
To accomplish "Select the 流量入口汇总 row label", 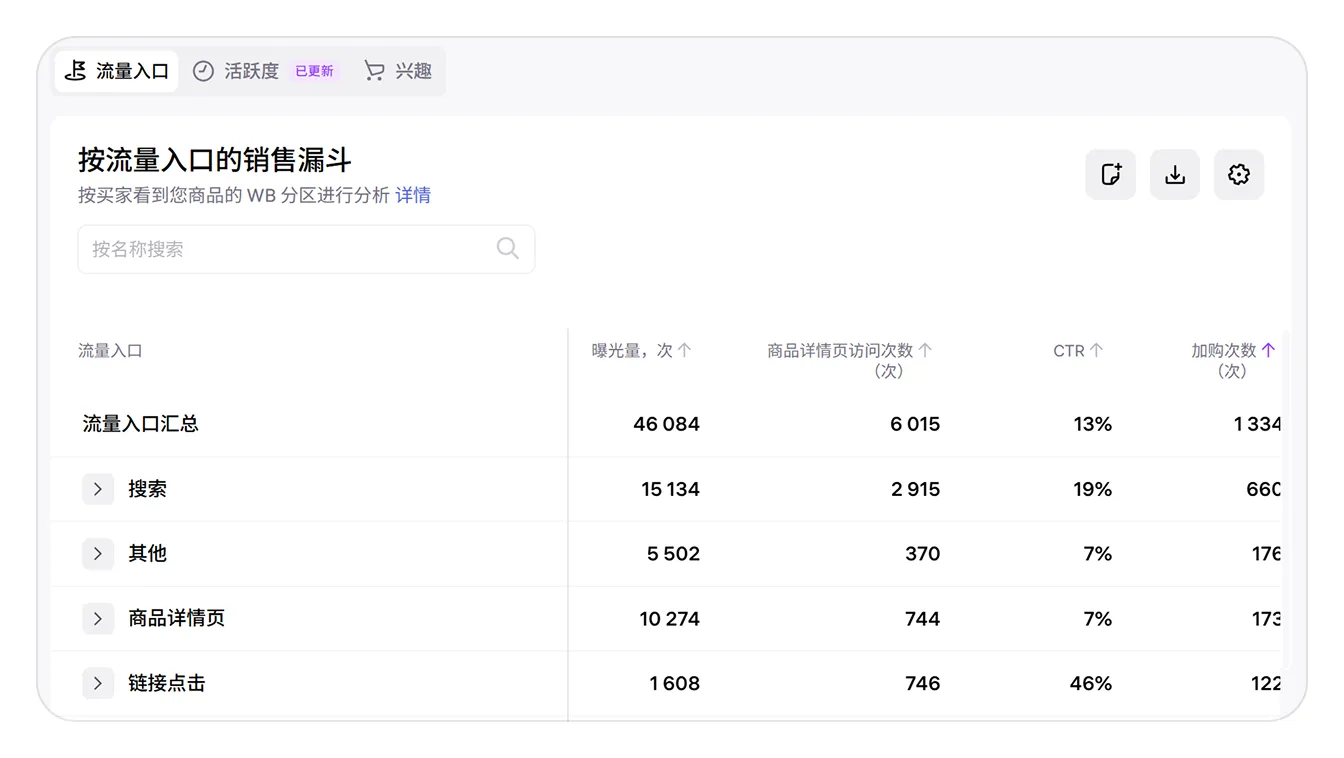I will click(141, 424).
